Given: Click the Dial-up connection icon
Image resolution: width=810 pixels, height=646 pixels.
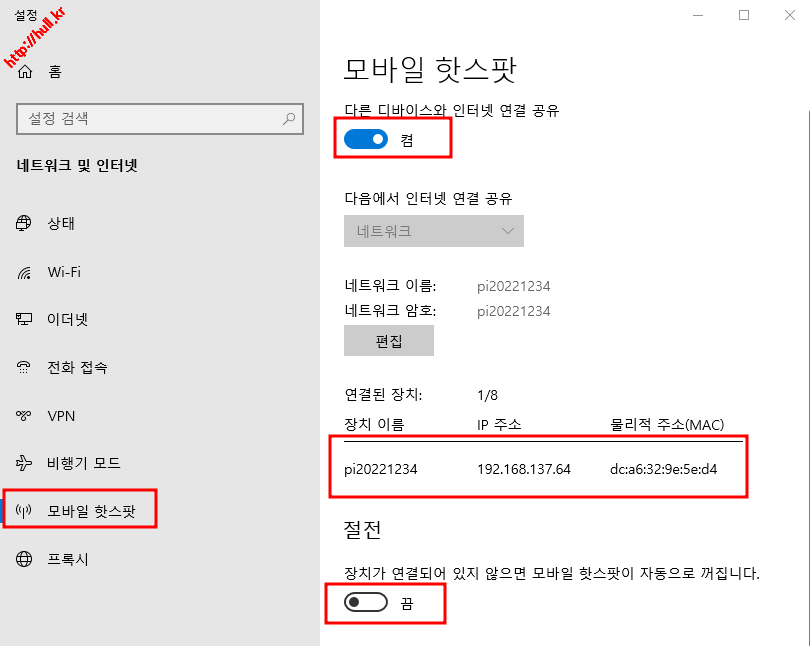Looking at the screenshot, I should (25, 368).
